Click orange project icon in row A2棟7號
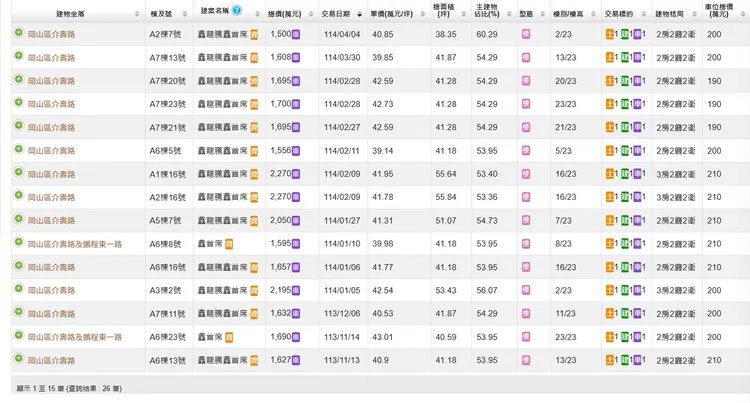The height and width of the screenshot is (403, 750). (254, 34)
